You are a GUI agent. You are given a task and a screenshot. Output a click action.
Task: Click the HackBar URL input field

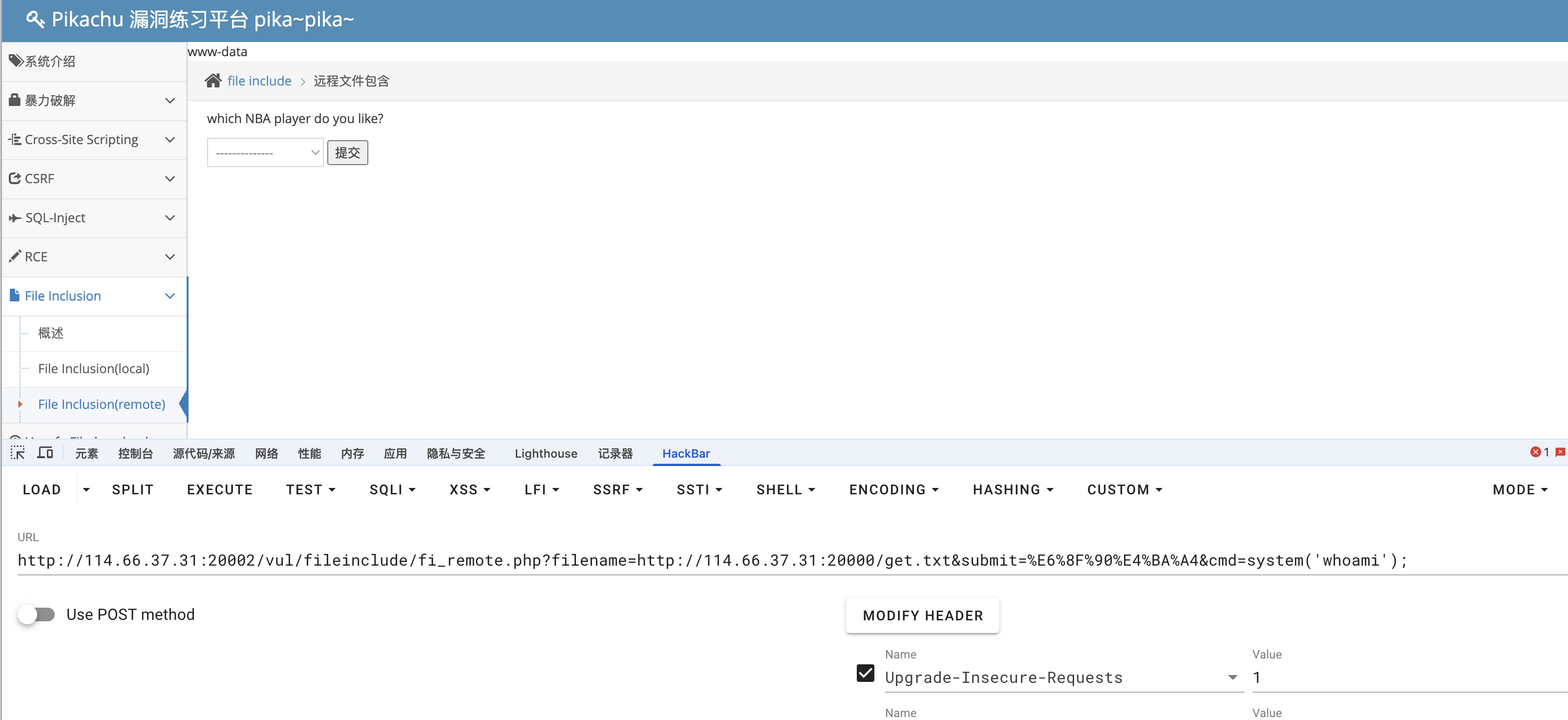[x=712, y=560]
